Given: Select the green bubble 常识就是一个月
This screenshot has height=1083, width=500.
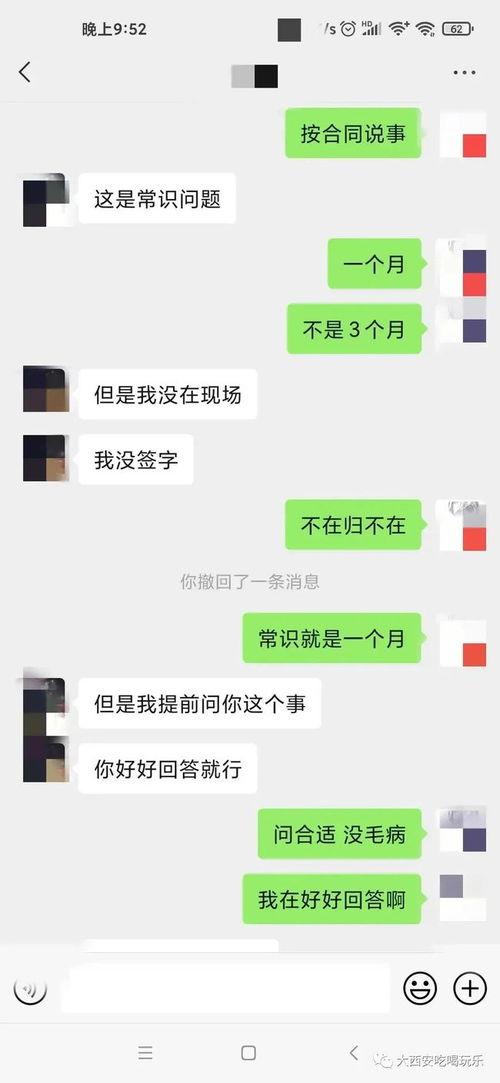Looking at the screenshot, I should tap(331, 638).
